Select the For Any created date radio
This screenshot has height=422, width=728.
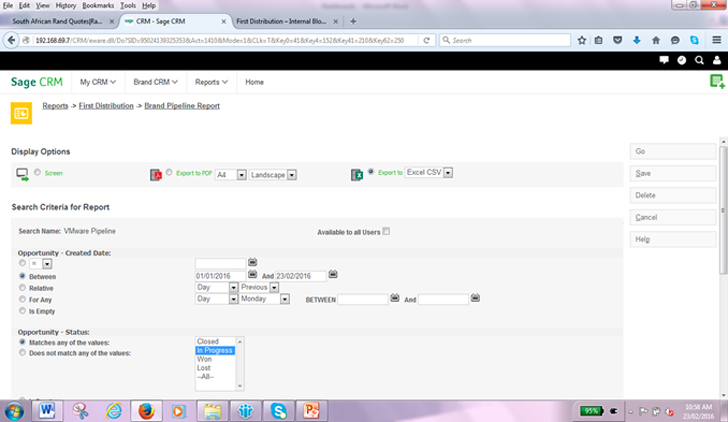click(22, 299)
